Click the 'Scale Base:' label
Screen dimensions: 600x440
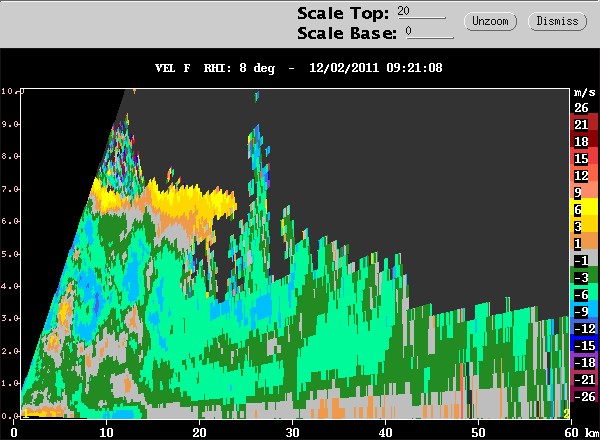347,33
